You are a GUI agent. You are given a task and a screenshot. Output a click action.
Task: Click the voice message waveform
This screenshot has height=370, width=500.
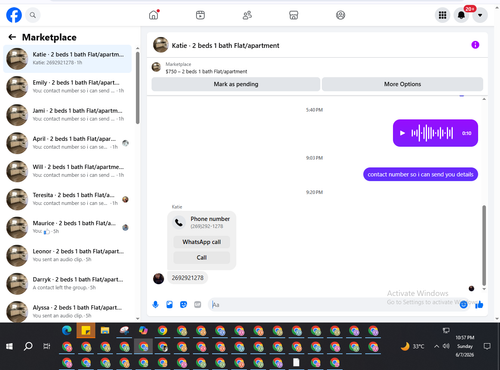[x=432, y=133]
